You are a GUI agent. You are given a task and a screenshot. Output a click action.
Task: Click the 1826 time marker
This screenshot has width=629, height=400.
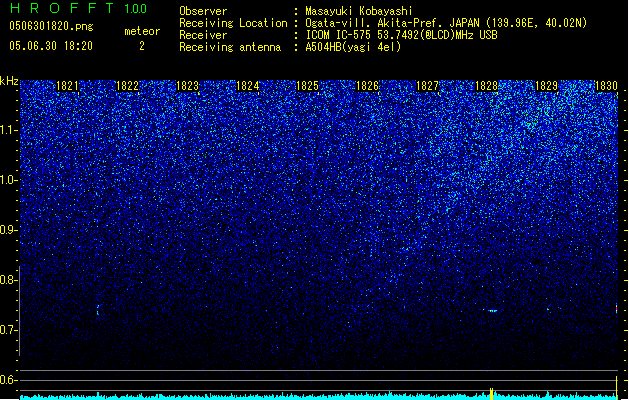tap(367, 86)
